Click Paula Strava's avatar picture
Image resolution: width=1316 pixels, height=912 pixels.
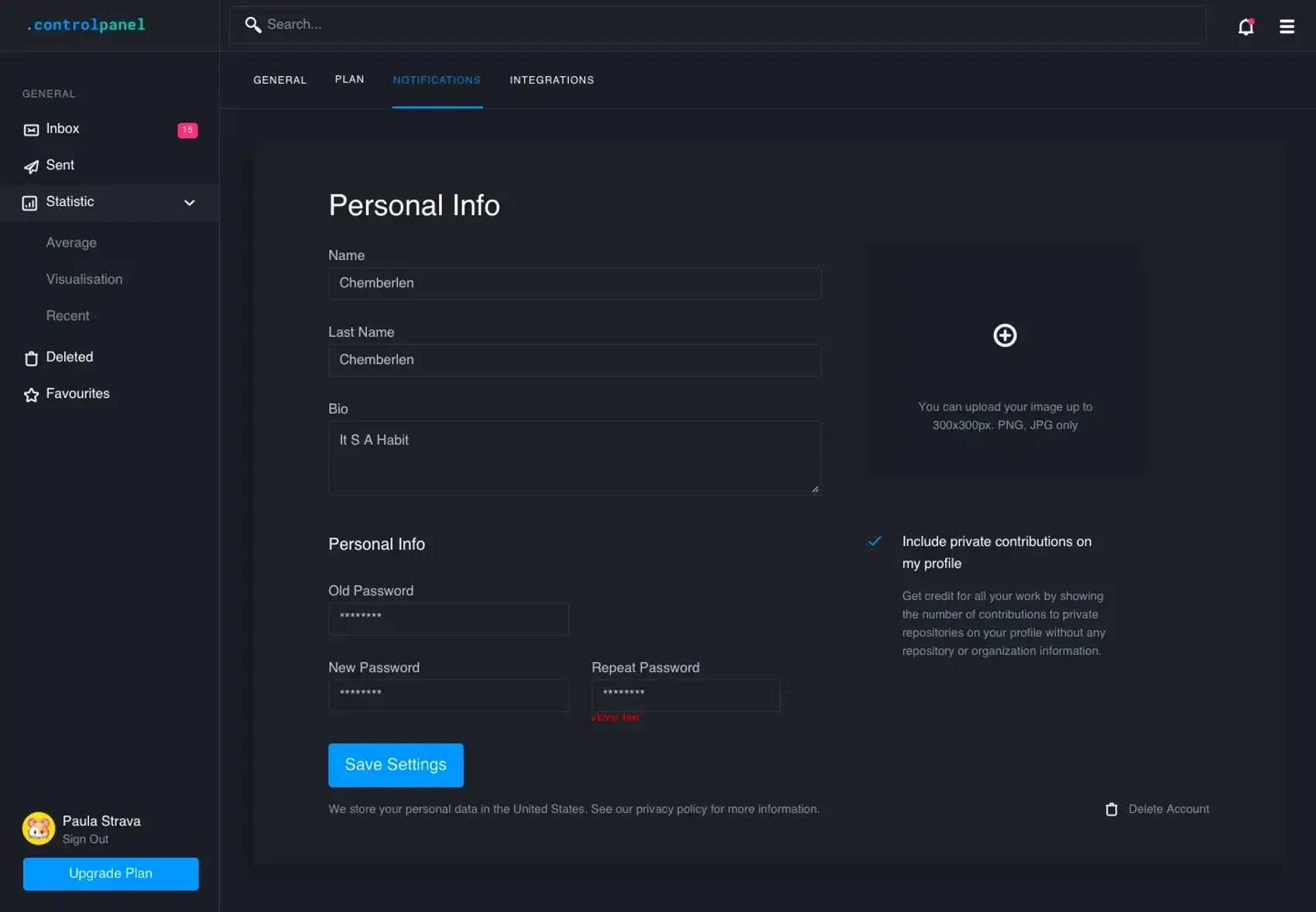coord(39,828)
